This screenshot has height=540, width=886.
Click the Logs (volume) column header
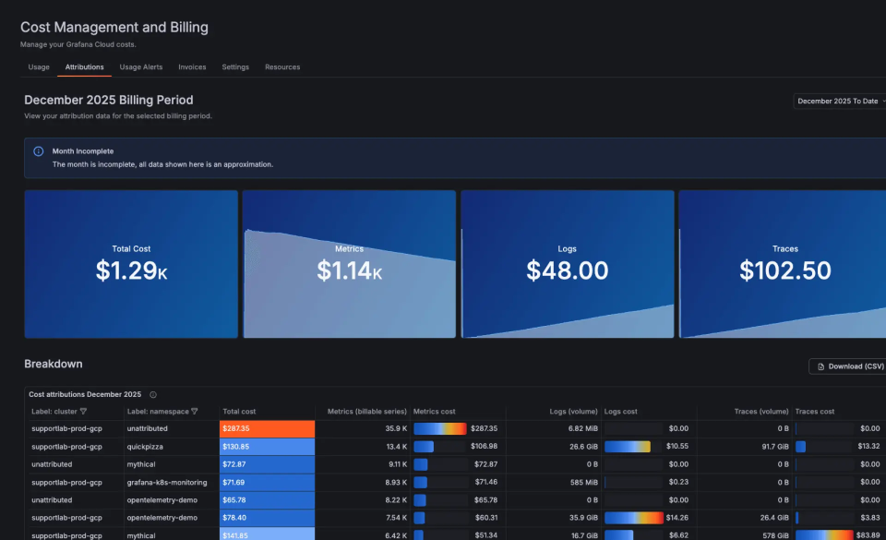coord(573,412)
